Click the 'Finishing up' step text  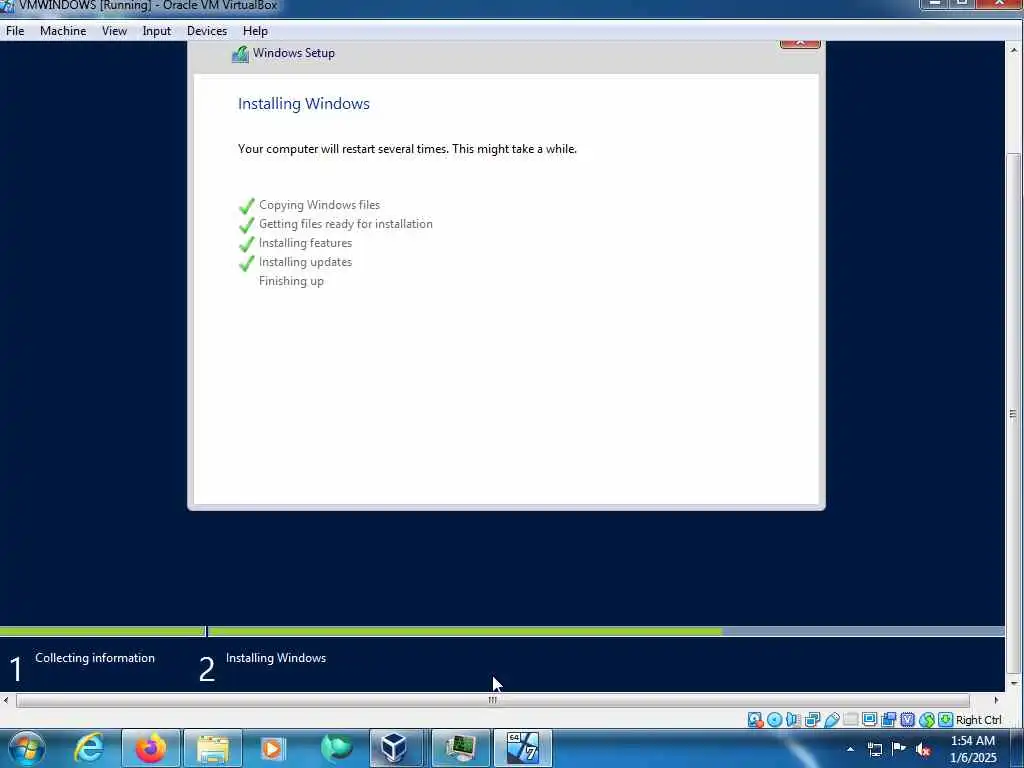[291, 281]
